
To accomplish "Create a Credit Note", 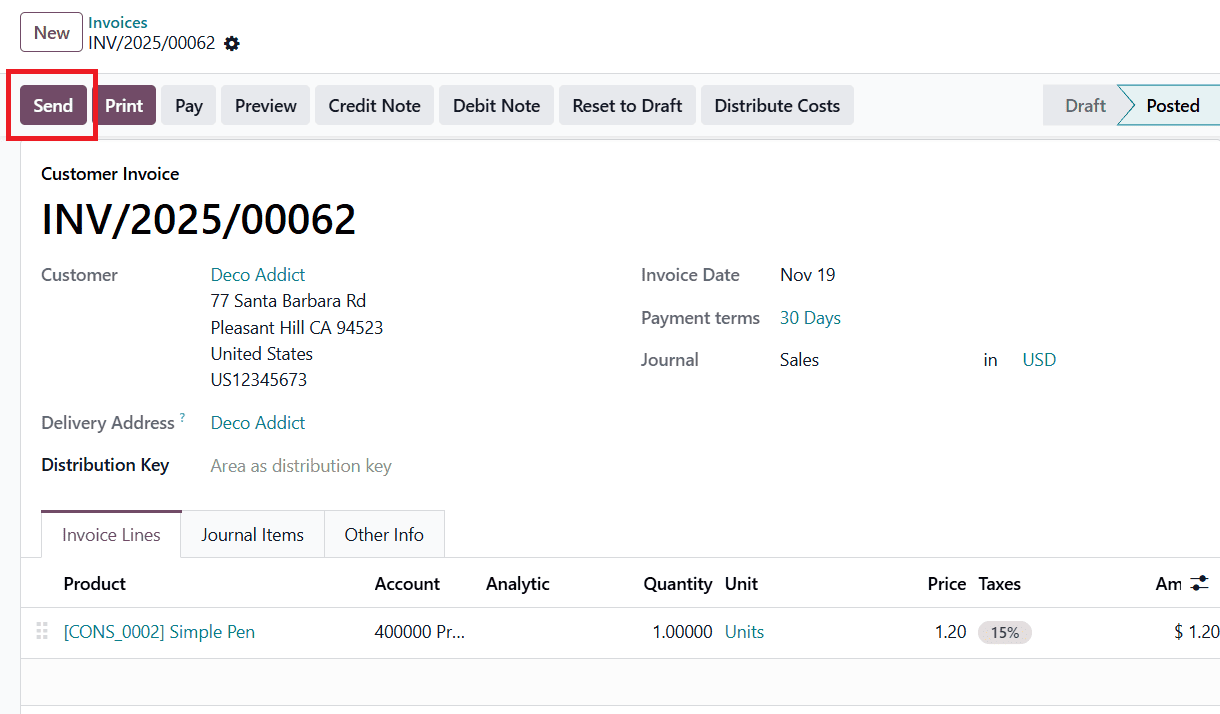I will [374, 105].
